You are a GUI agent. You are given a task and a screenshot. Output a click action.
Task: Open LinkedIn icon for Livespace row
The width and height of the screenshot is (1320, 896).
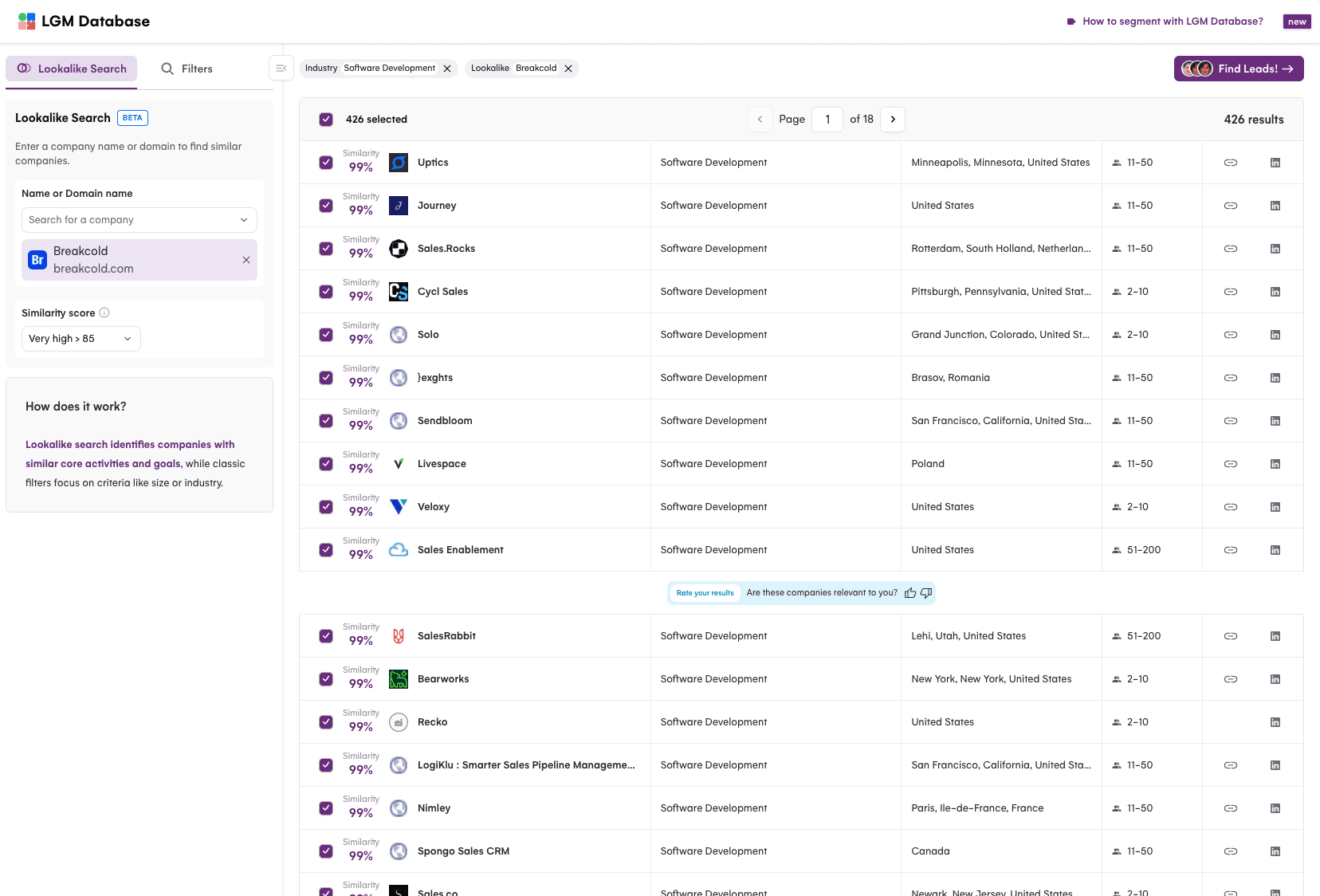pyautogui.click(x=1275, y=464)
